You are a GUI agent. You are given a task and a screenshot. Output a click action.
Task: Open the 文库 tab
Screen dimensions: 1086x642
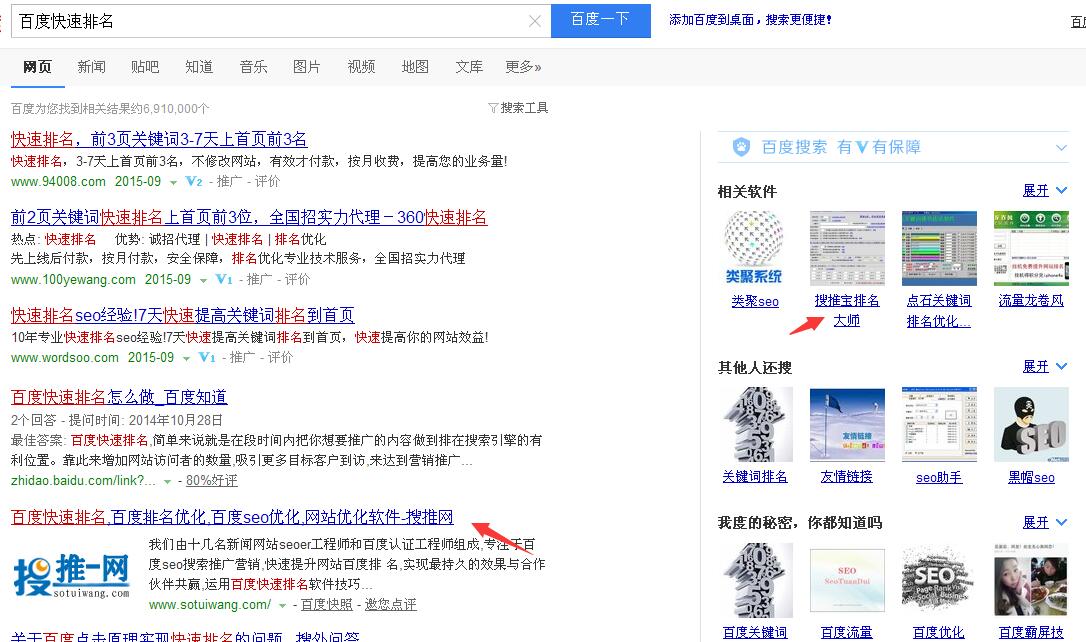click(x=469, y=66)
